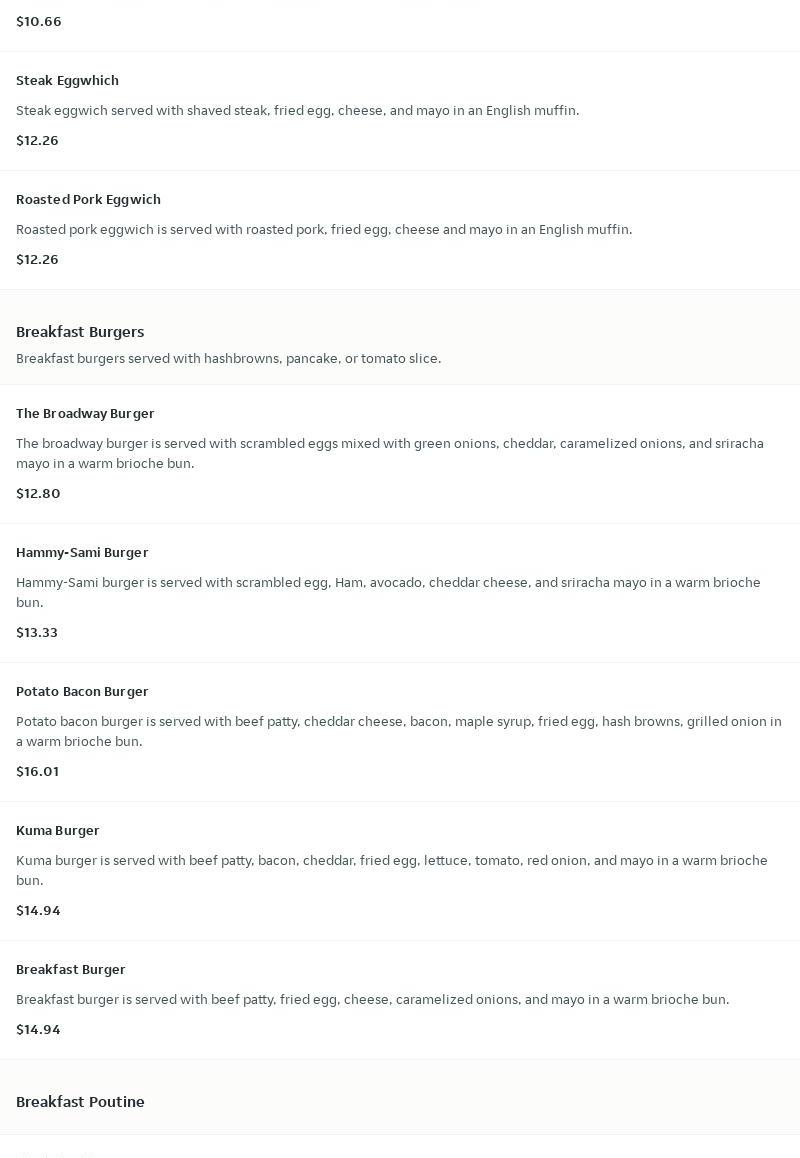Open the Kuma Burger menu item
This screenshot has width=800, height=1158.
pos(58,830)
